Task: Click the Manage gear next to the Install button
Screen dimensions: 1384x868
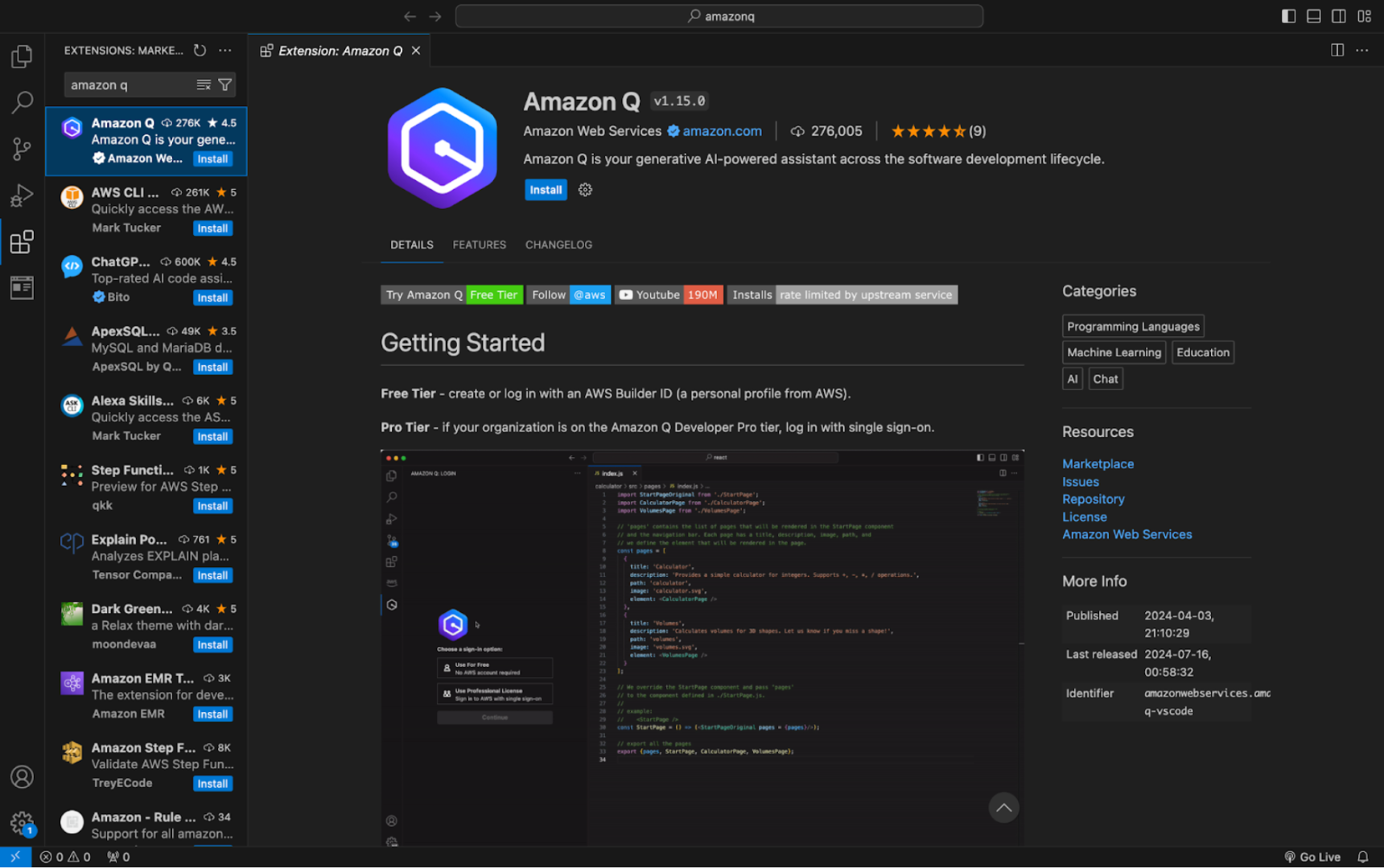Action: click(x=585, y=190)
